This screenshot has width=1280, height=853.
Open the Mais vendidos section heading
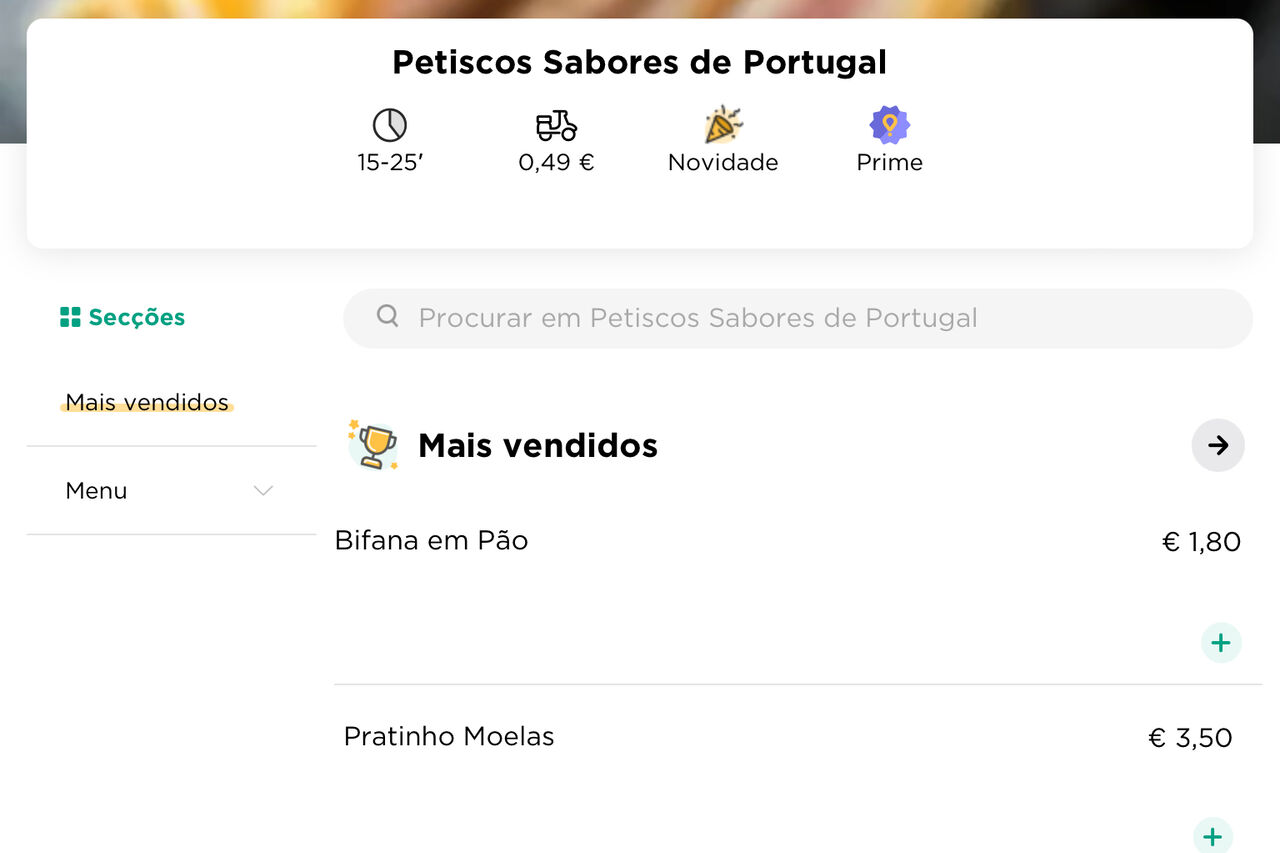537,445
